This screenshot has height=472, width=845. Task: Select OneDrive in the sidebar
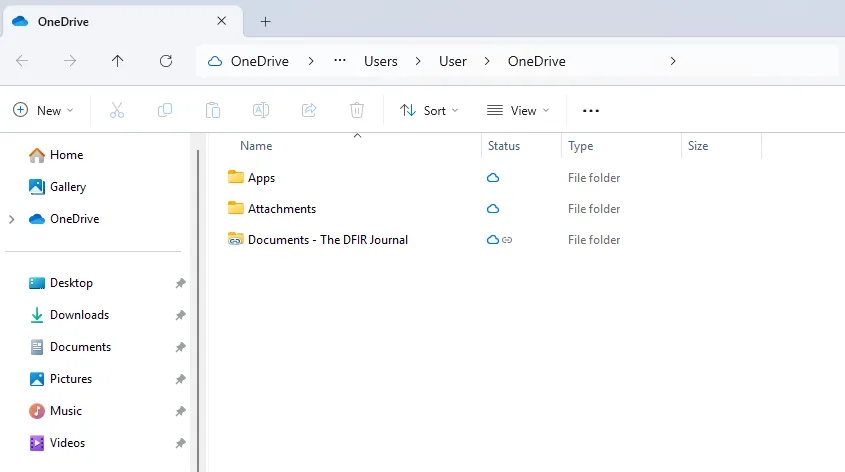point(64,219)
